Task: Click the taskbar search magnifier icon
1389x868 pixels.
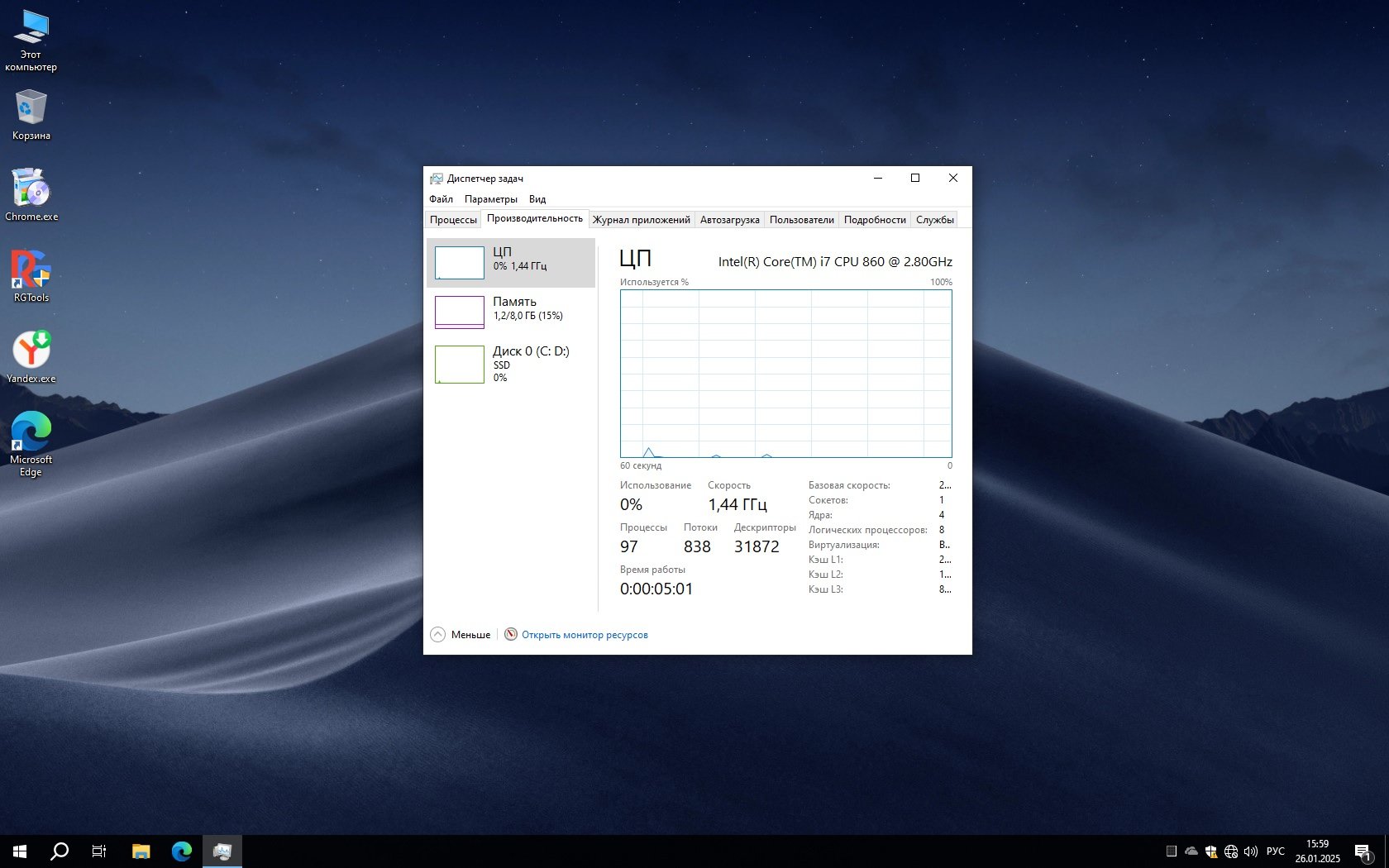Action: pyautogui.click(x=60, y=851)
